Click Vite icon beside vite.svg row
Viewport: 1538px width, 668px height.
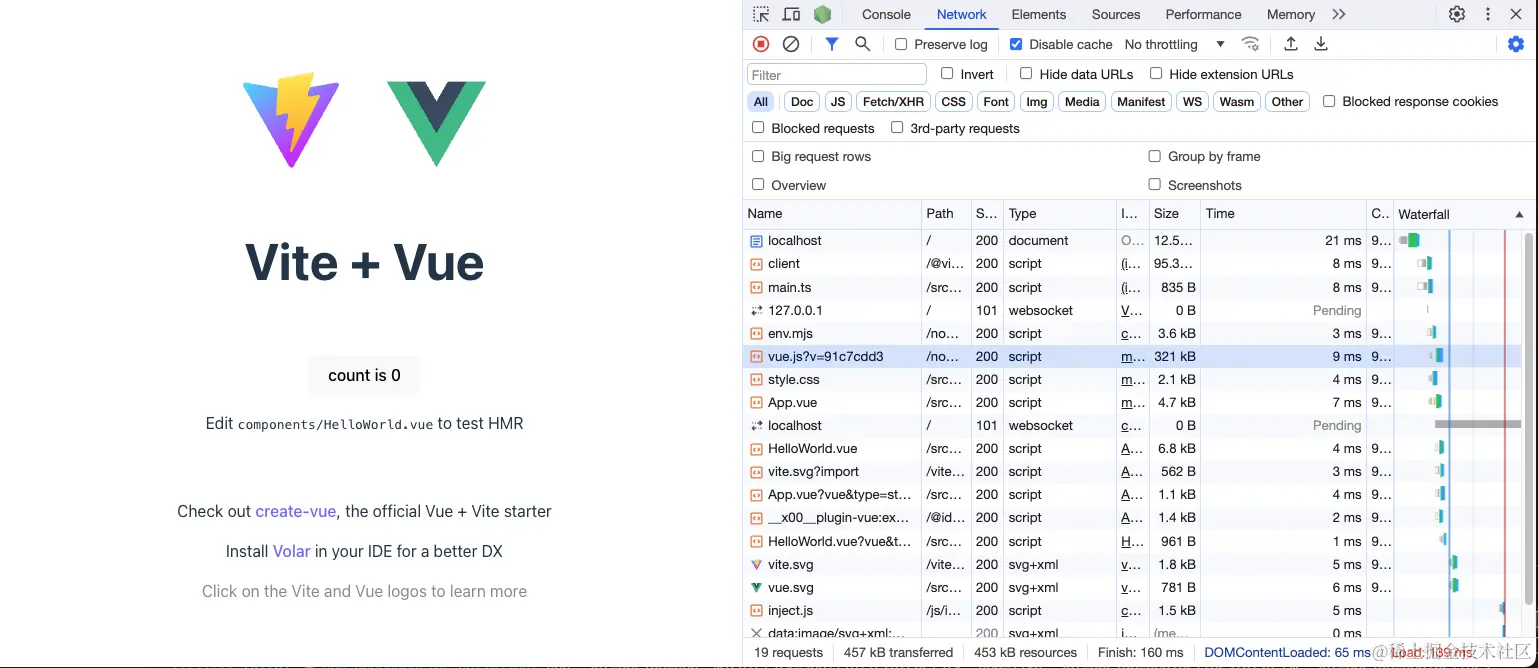point(756,564)
